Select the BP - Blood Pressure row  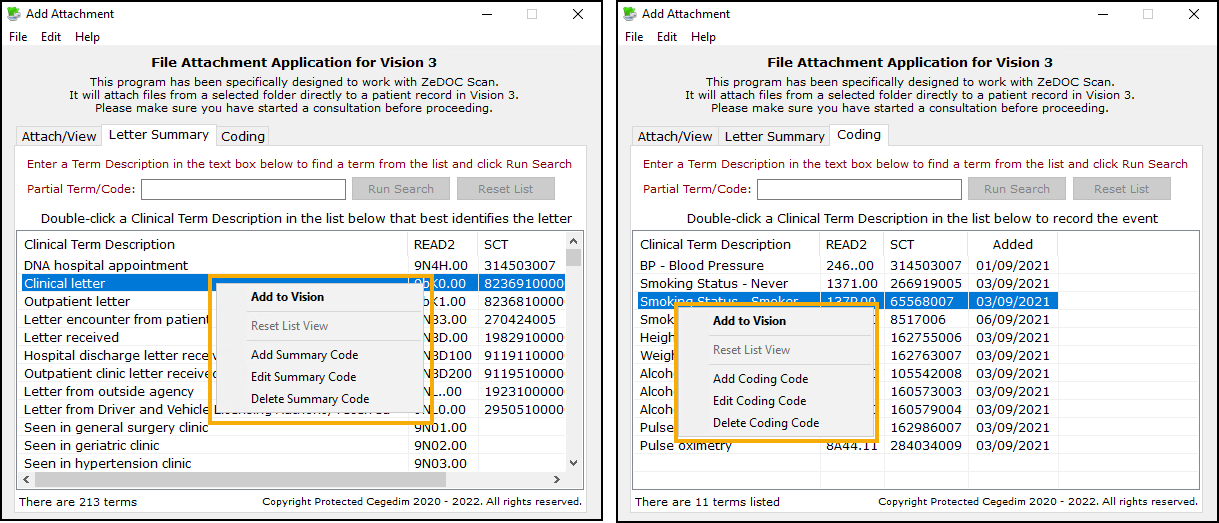(x=702, y=265)
